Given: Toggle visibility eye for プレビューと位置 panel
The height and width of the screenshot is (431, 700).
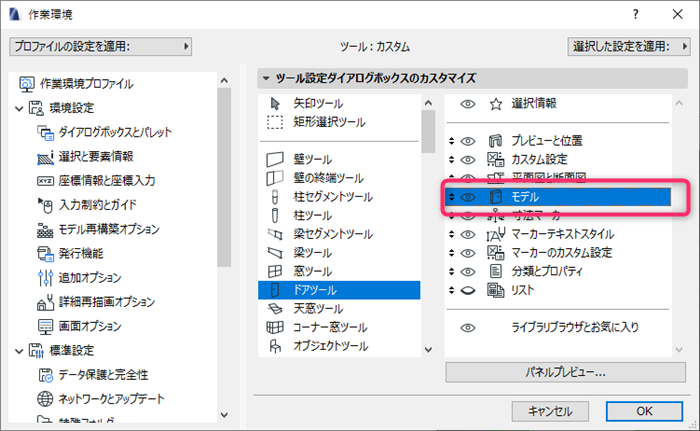Looking at the screenshot, I should [467, 141].
